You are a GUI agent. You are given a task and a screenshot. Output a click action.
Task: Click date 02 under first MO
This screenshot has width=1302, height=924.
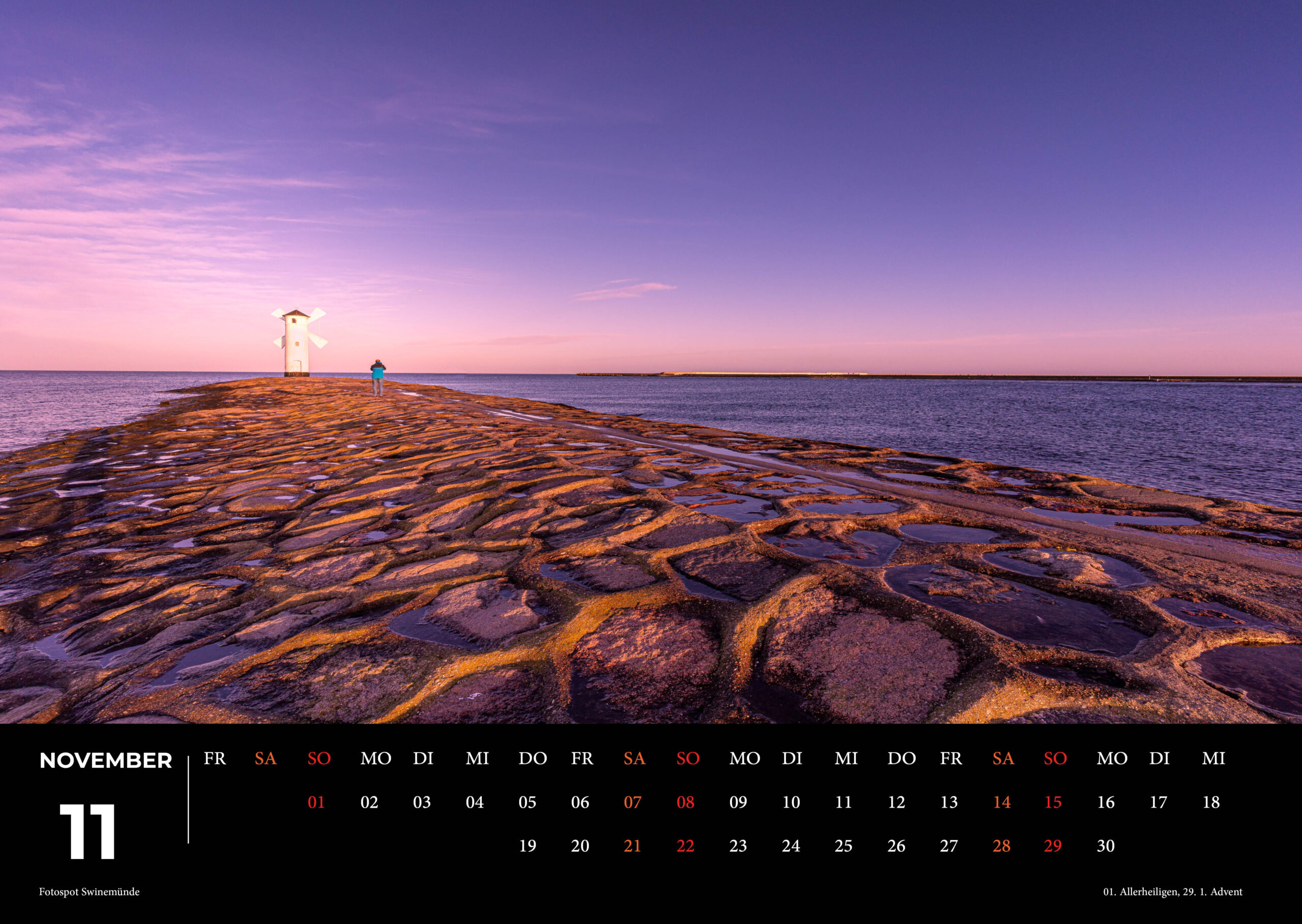coord(369,802)
